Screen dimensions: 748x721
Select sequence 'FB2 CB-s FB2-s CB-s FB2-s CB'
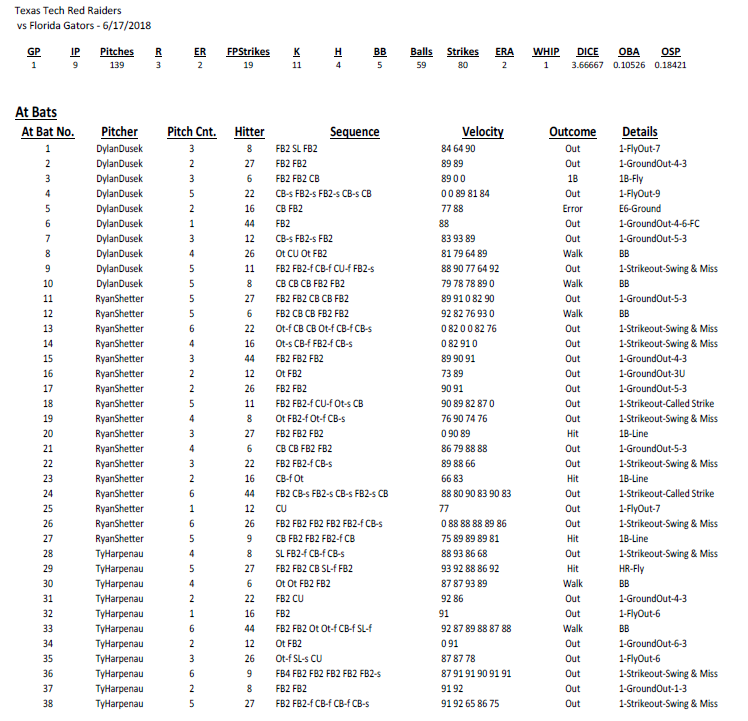[x=332, y=494]
